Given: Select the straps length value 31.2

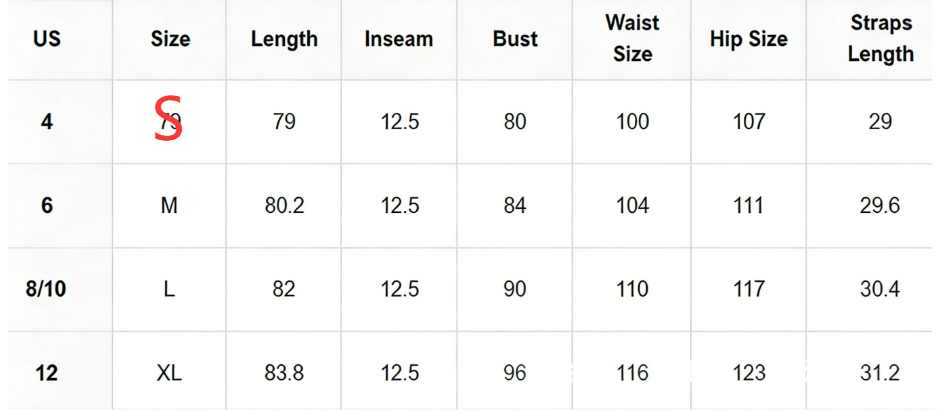Looking at the screenshot, I should (880, 373).
